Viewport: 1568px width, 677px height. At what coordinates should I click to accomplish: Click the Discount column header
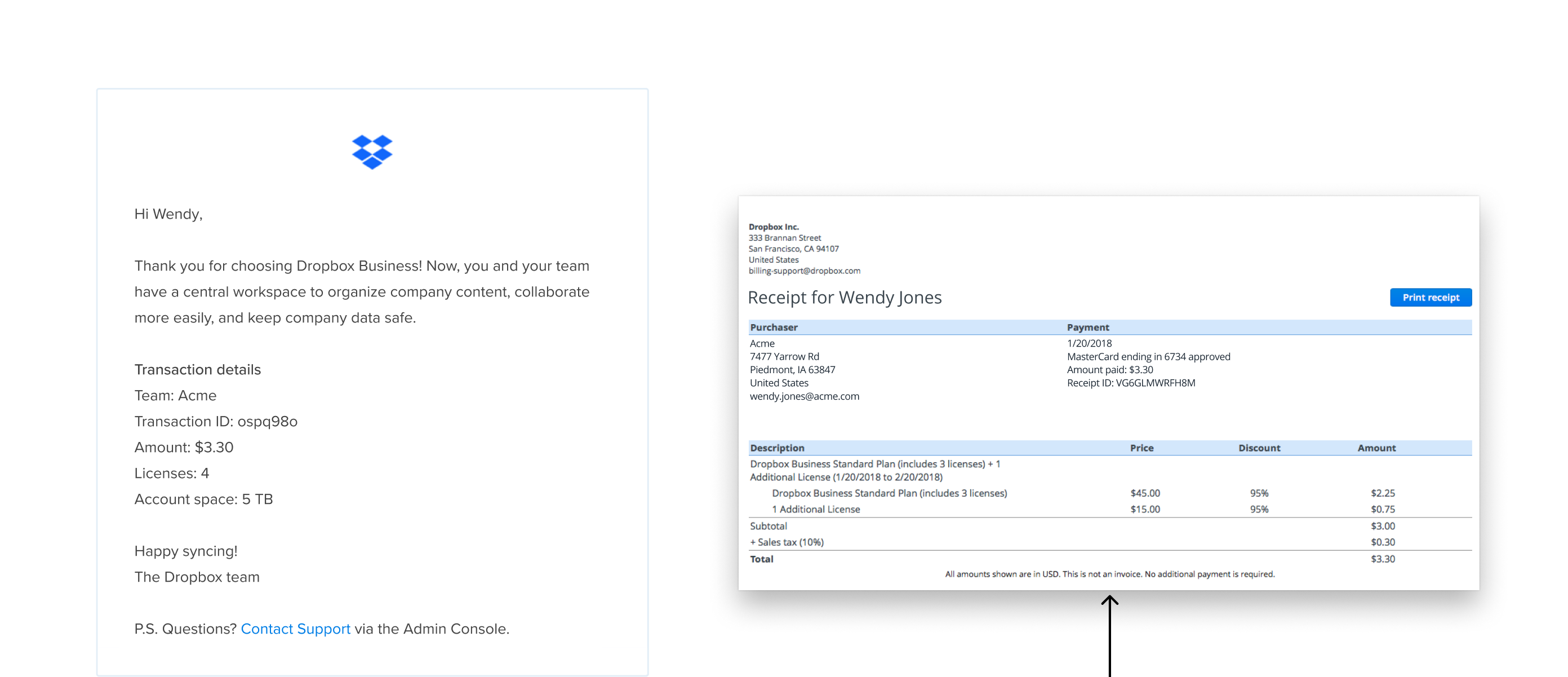pos(1259,448)
